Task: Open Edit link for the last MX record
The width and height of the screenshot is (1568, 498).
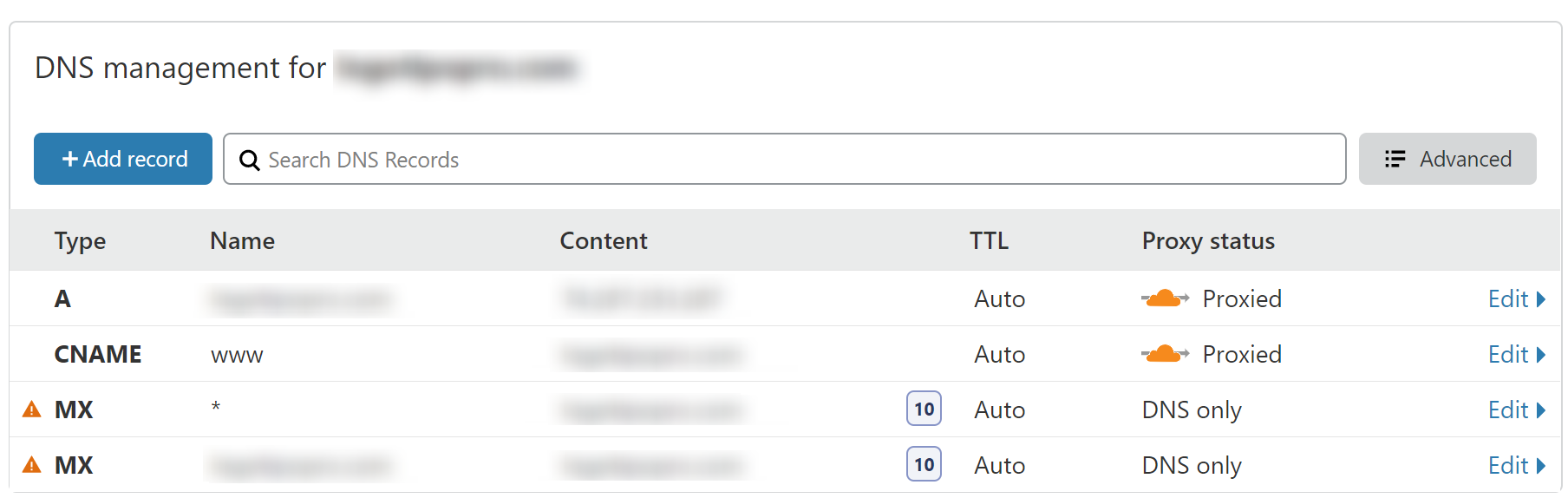Action: (x=1507, y=466)
